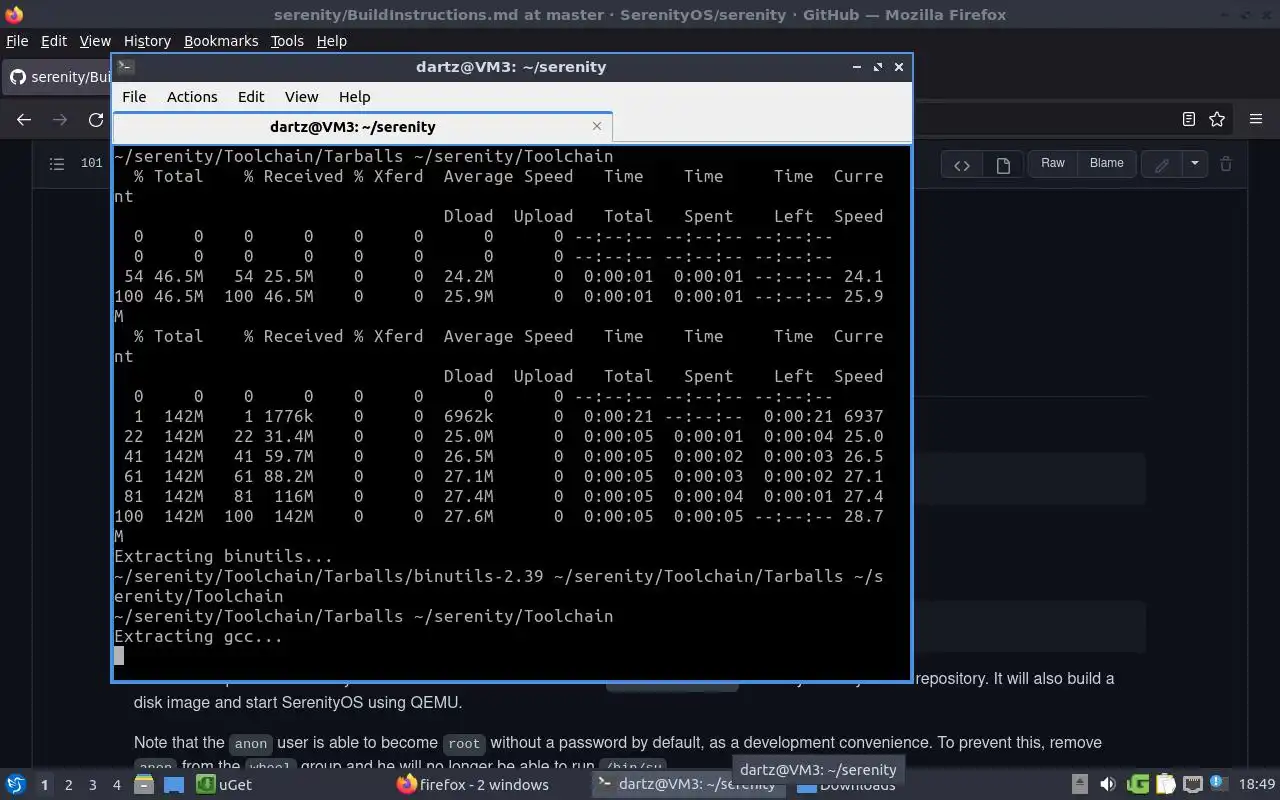Switch to workspace 3
The height and width of the screenshot is (800, 1280).
click(x=93, y=785)
